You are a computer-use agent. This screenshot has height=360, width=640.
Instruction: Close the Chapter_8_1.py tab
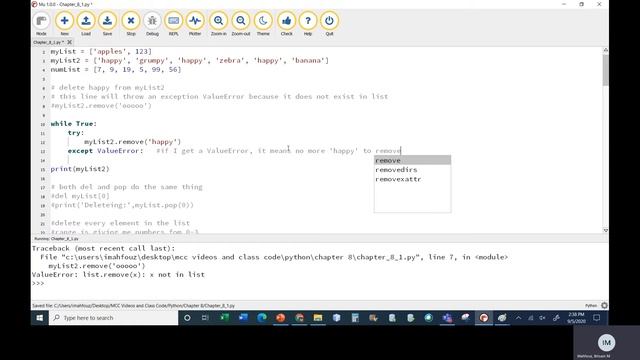(69, 42)
